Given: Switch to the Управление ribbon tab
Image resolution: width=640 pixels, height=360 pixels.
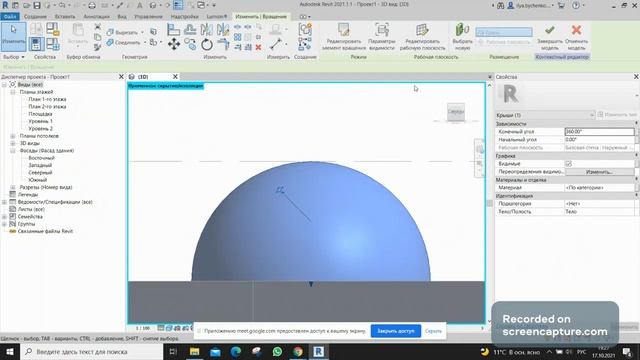Looking at the screenshot, I should point(148,17).
